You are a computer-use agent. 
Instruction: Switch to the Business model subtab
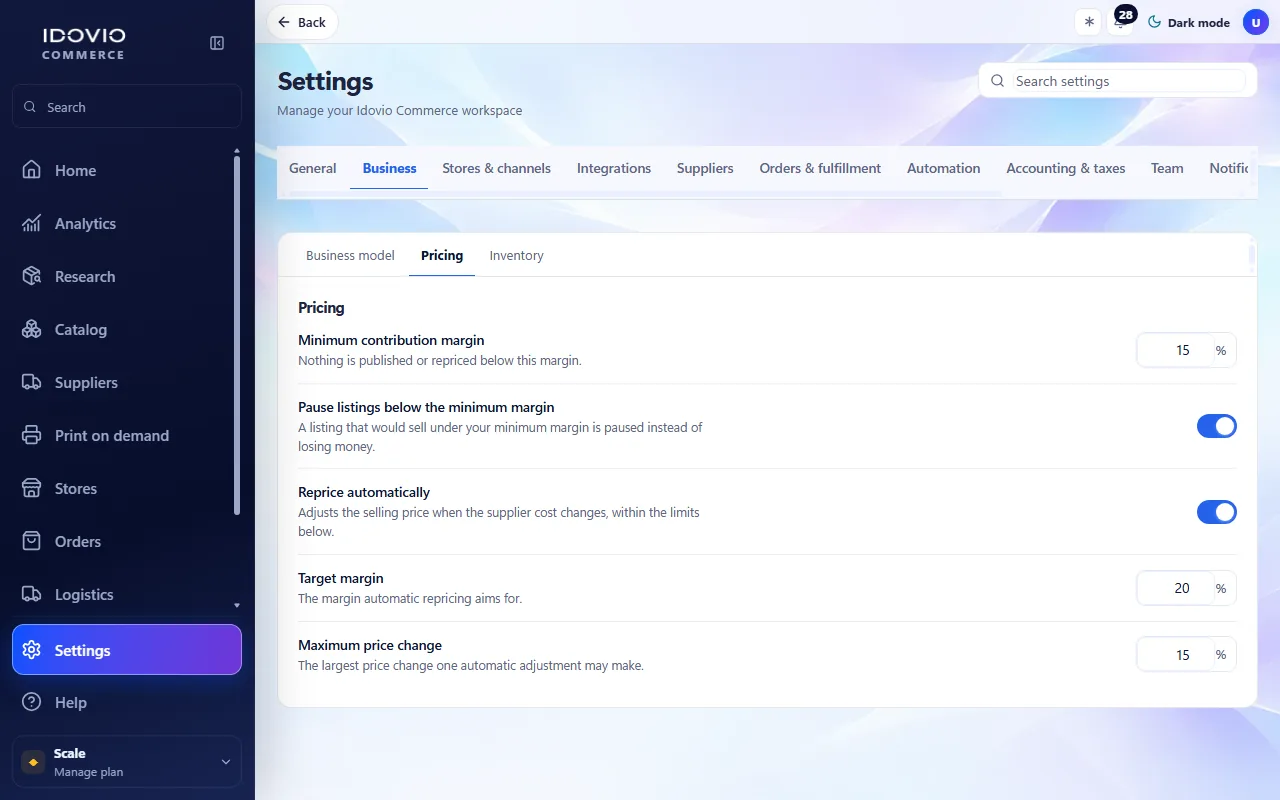[x=350, y=255]
